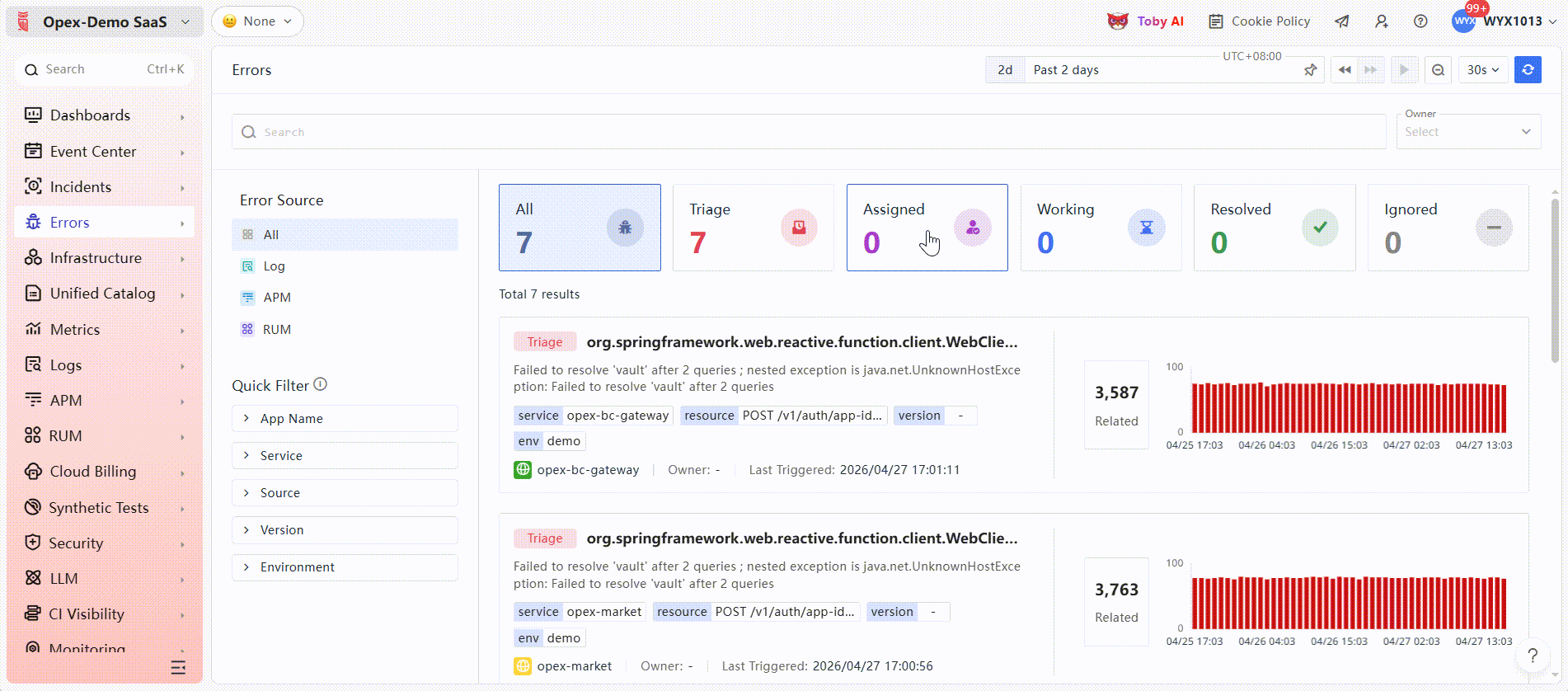Click the zoom out time range icon
This screenshot has height=691, width=1568.
coord(1438,70)
